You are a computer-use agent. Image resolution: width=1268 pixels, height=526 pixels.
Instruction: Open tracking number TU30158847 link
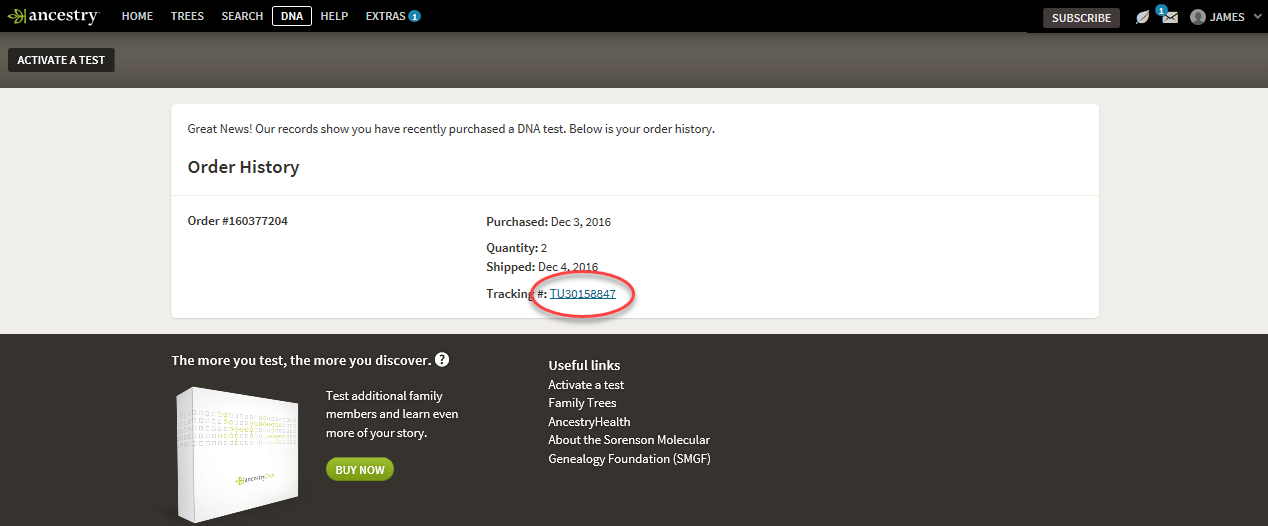[582, 294]
